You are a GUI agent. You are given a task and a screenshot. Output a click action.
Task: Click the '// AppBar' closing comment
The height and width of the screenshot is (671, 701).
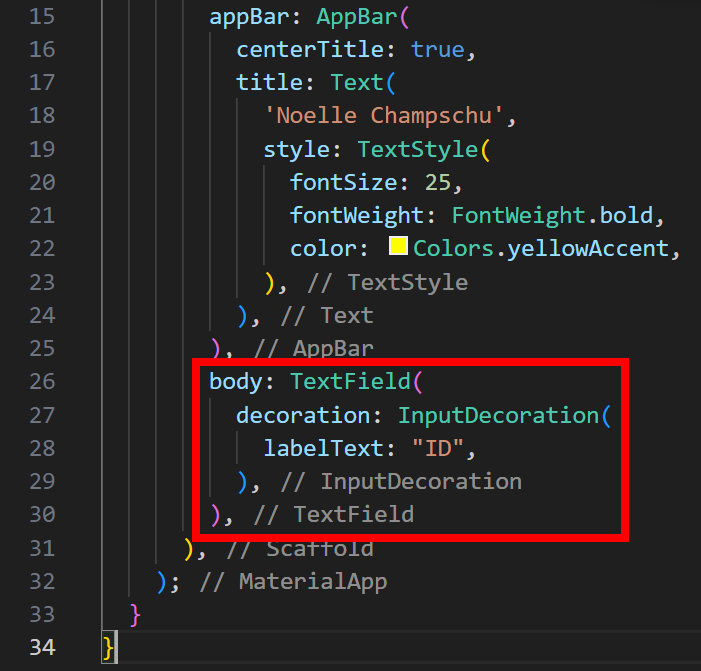[313, 349]
